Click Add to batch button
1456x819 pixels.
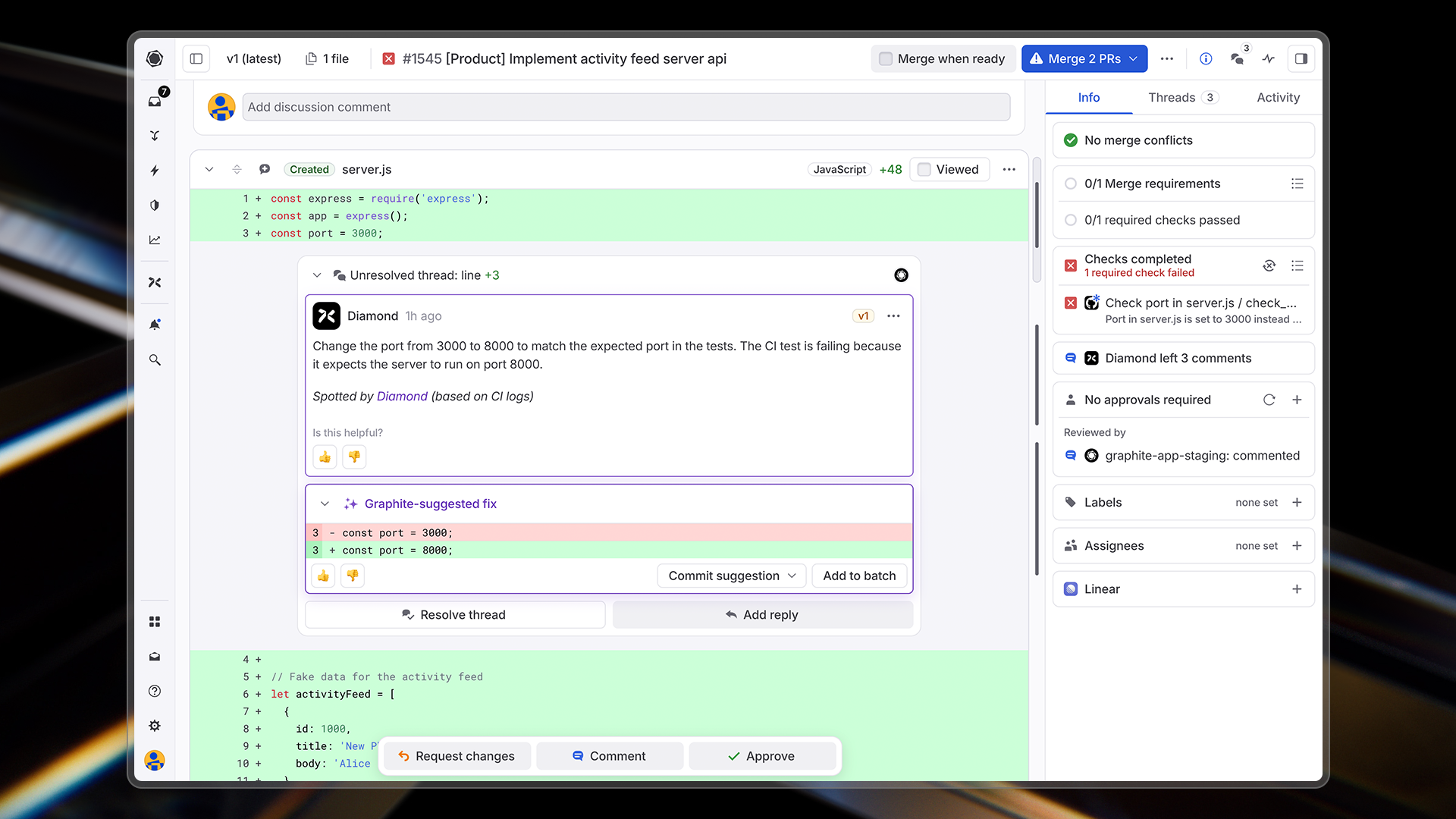[x=859, y=576]
